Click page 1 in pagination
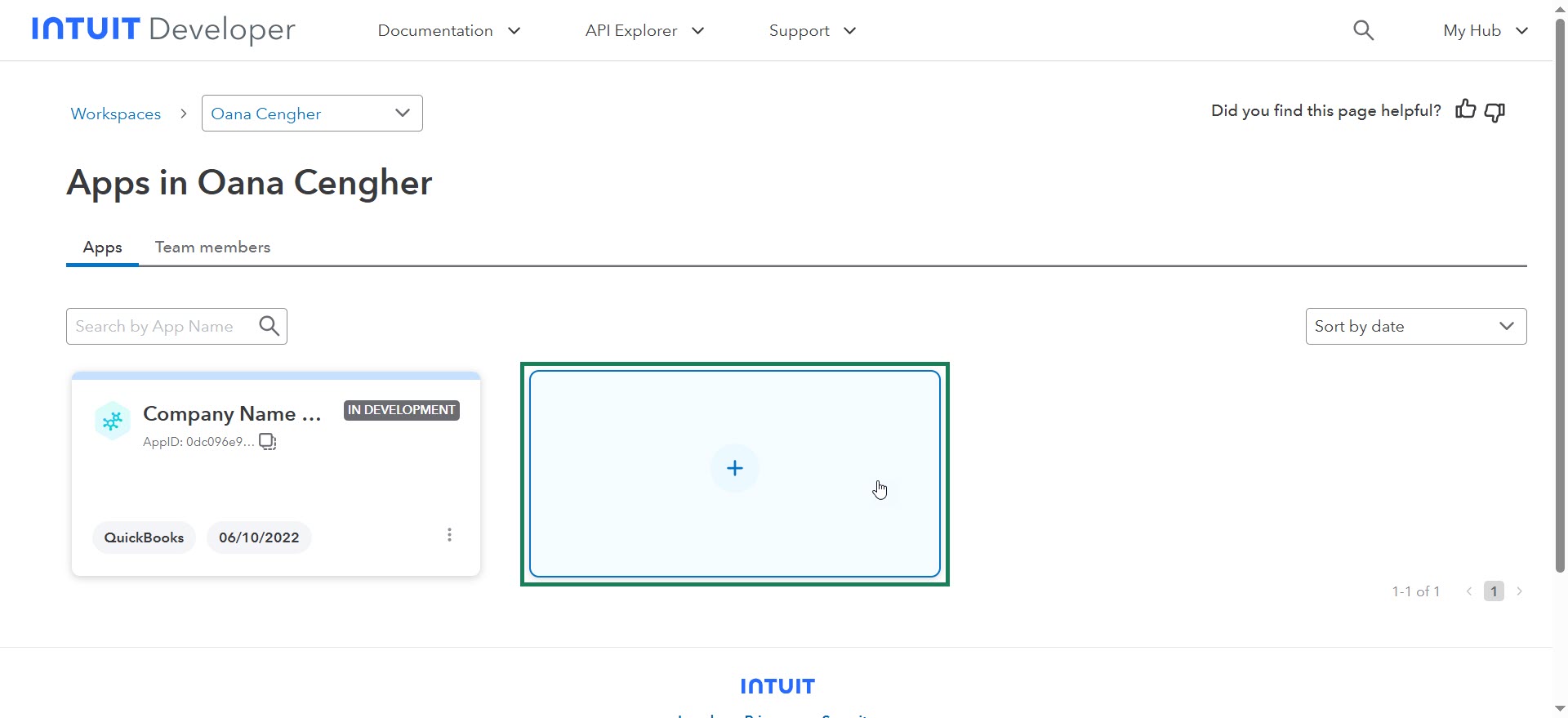The image size is (1568, 718). pos(1494,591)
